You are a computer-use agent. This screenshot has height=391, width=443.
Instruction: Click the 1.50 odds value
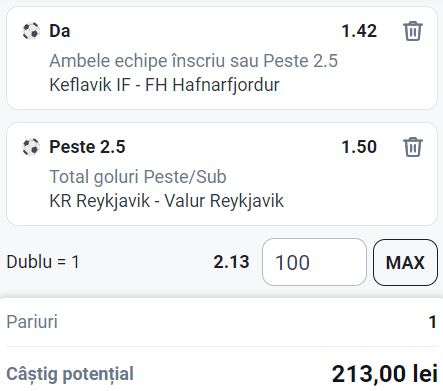(359, 147)
